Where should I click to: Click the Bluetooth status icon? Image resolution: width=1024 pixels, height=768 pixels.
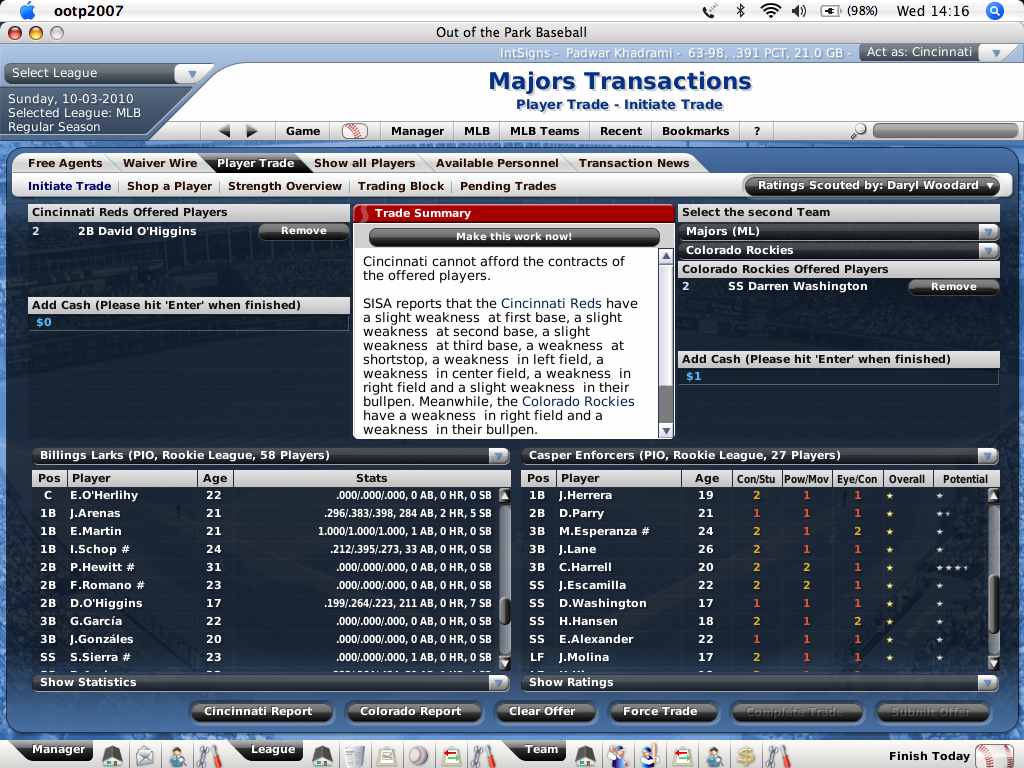pos(741,11)
